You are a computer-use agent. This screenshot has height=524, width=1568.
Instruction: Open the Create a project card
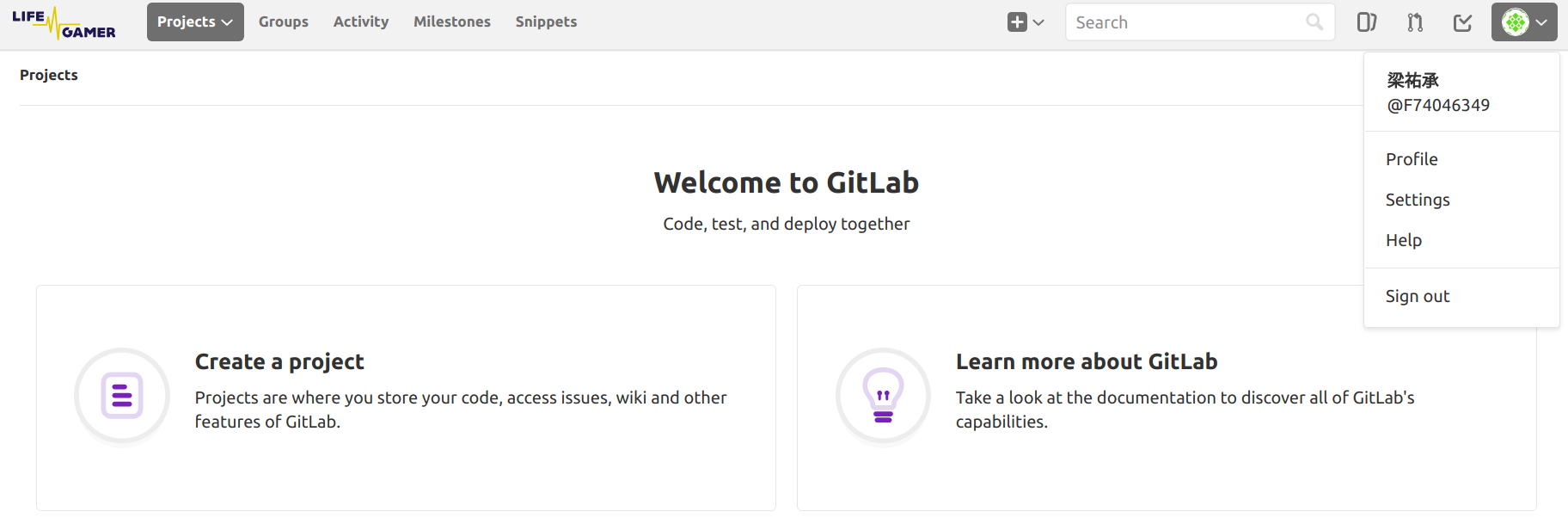406,398
